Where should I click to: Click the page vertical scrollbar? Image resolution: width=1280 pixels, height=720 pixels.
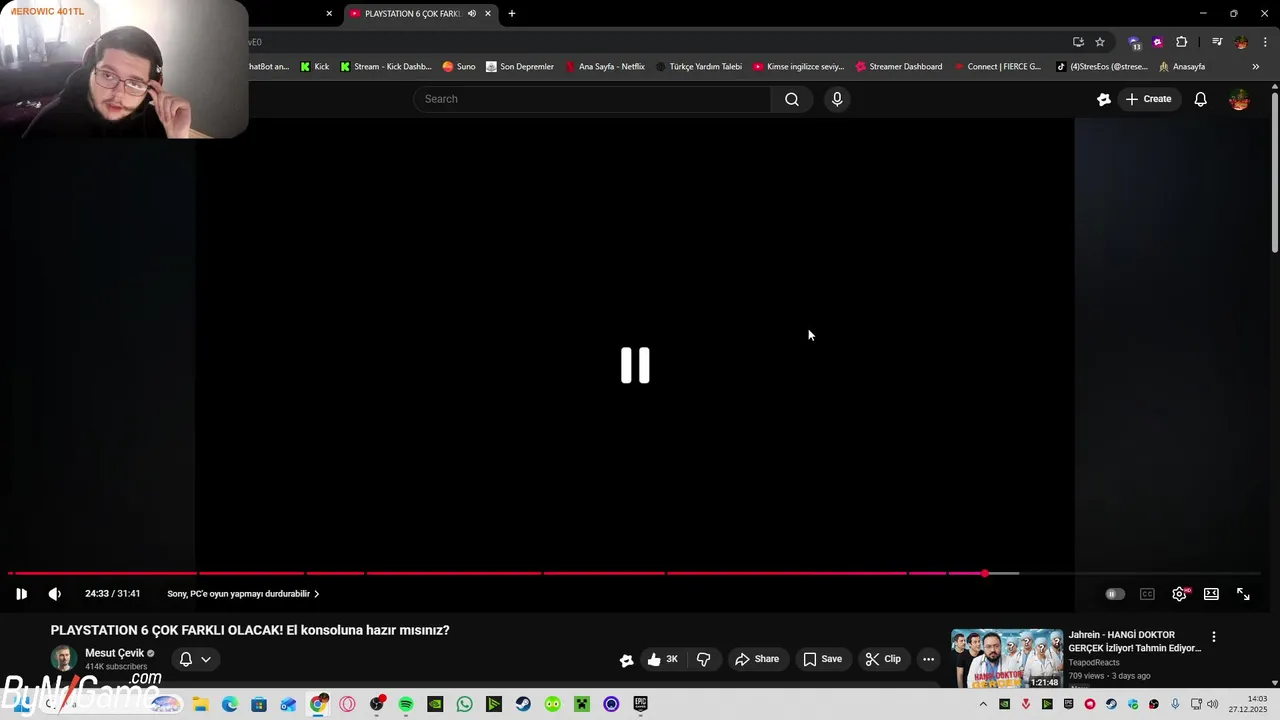[1275, 172]
